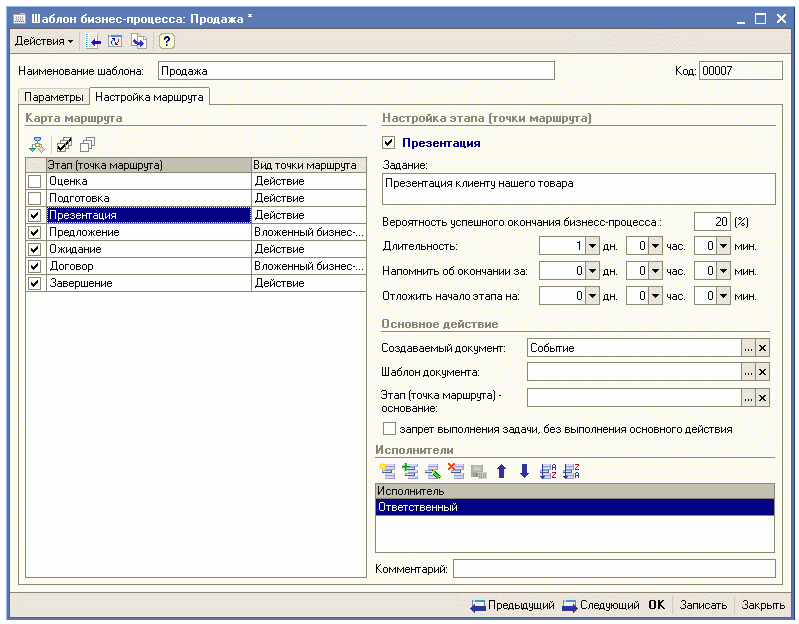Click the Код field with 00007

tap(741, 71)
